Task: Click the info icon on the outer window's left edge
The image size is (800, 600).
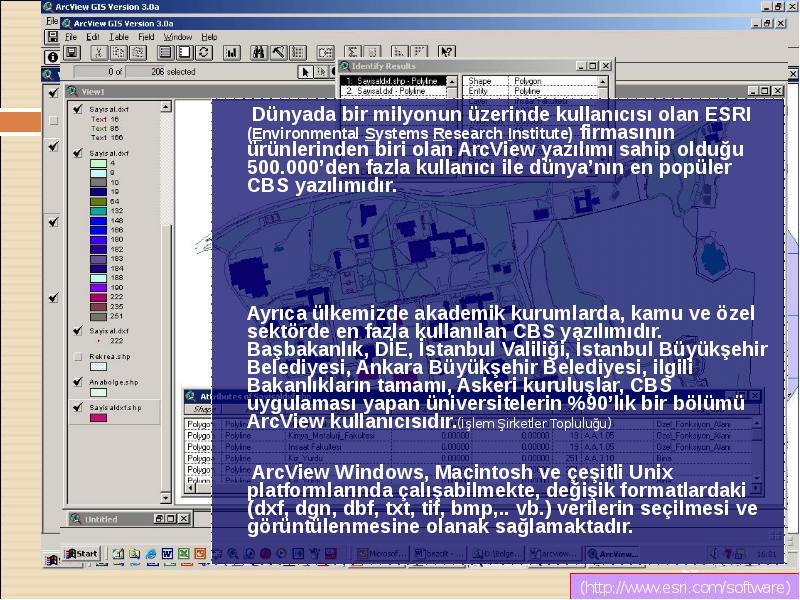Action: coord(52,57)
